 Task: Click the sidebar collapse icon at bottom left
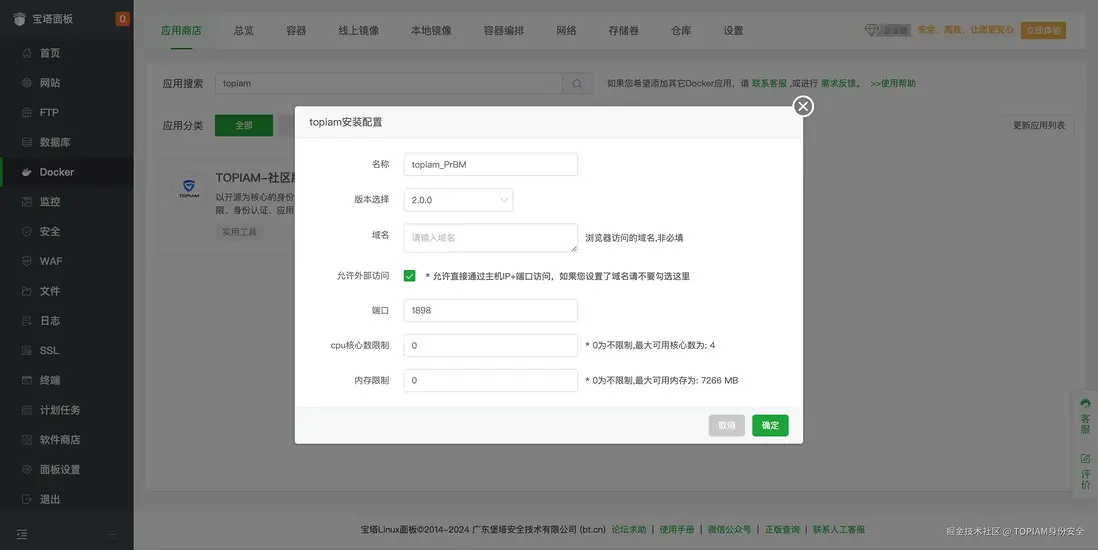22,534
